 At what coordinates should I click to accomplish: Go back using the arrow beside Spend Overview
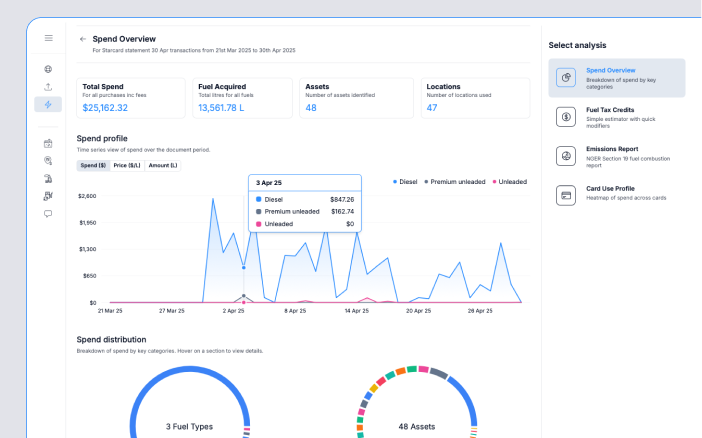click(x=83, y=39)
